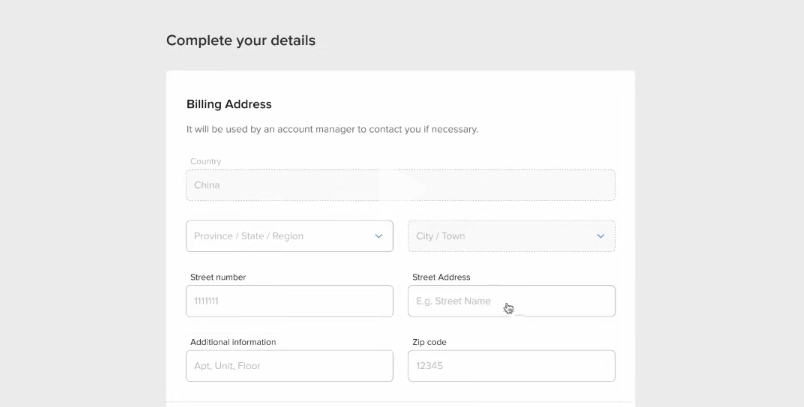Click the chevron arrow in City / Town field
The height and width of the screenshot is (407, 804).
pyautogui.click(x=600, y=236)
